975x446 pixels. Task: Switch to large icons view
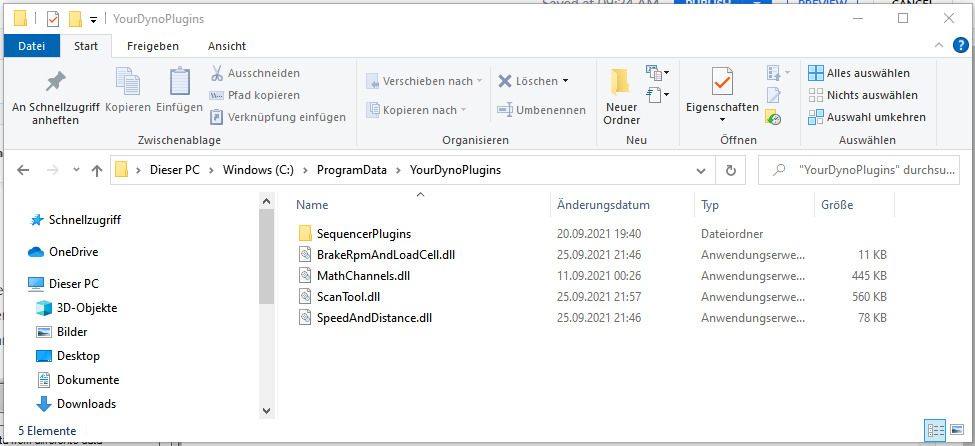[x=957, y=429]
